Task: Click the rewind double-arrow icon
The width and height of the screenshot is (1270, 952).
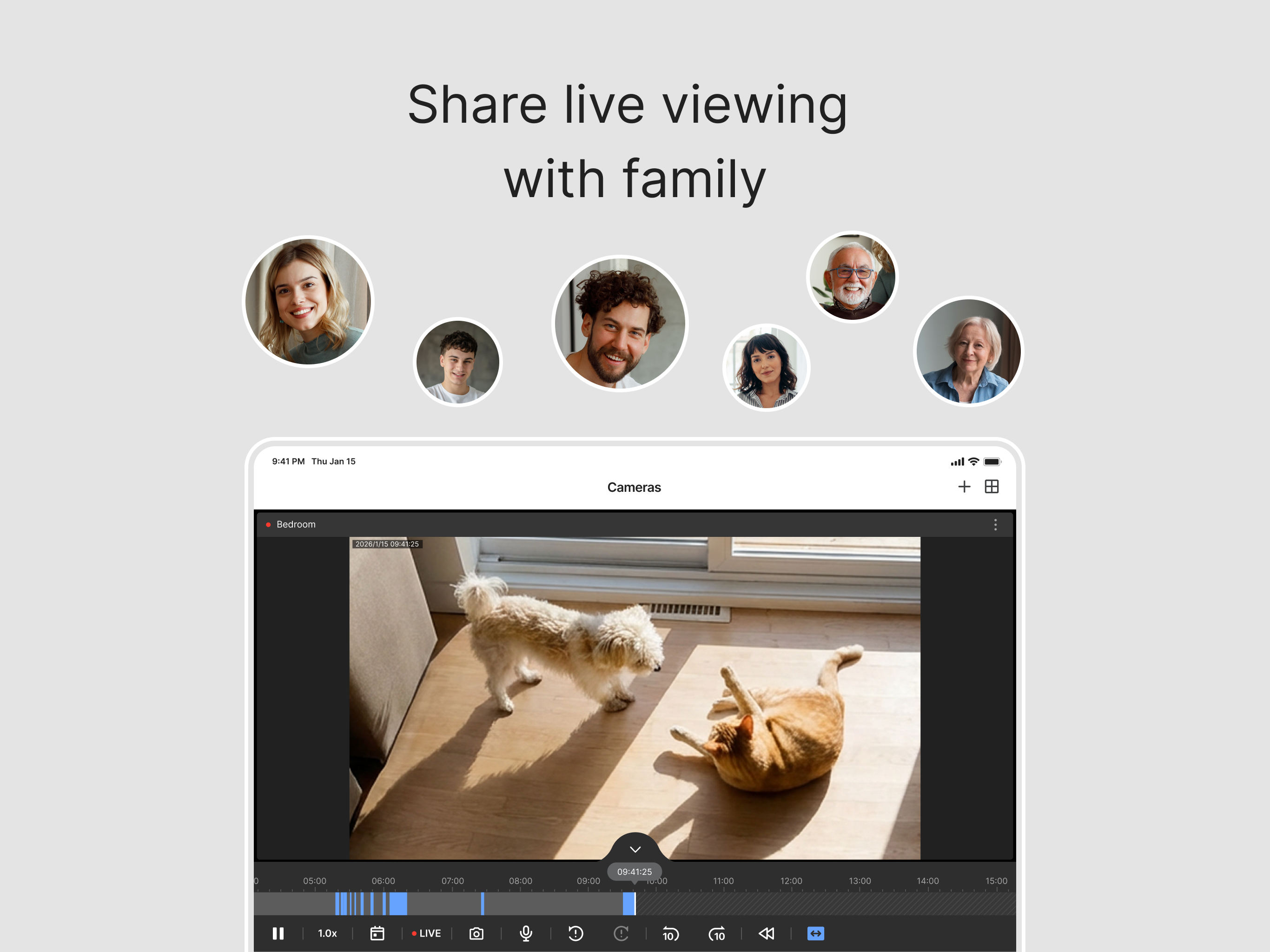Action: pos(767,933)
